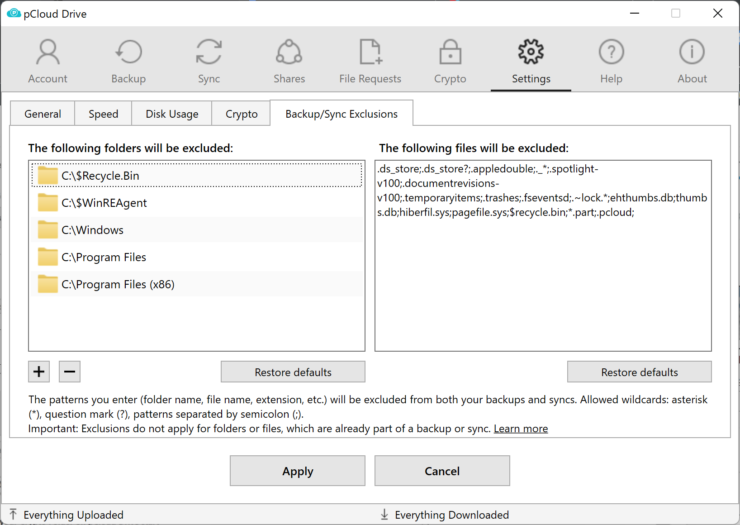
Task: Show the About information
Action: 692,61
